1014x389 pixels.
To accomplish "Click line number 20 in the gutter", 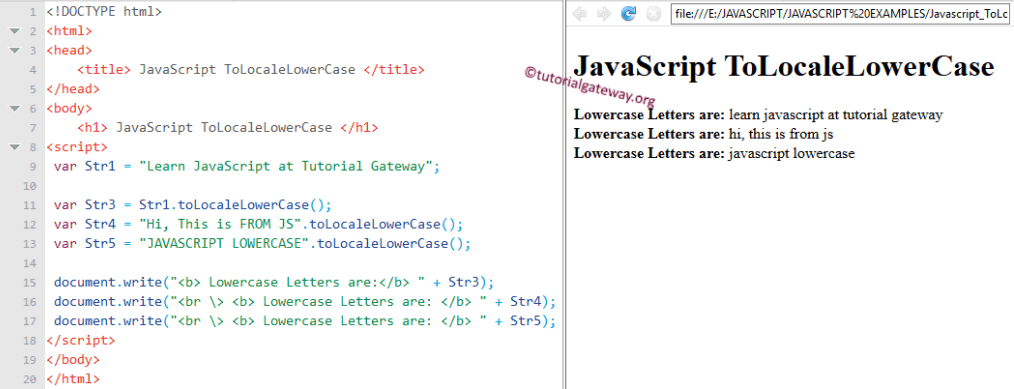I will tap(30, 379).
